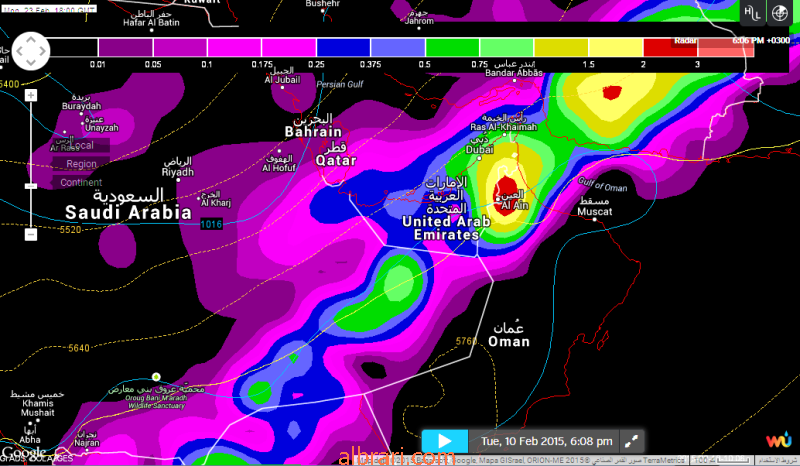Toggle the radar layer icon

click(779, 13)
